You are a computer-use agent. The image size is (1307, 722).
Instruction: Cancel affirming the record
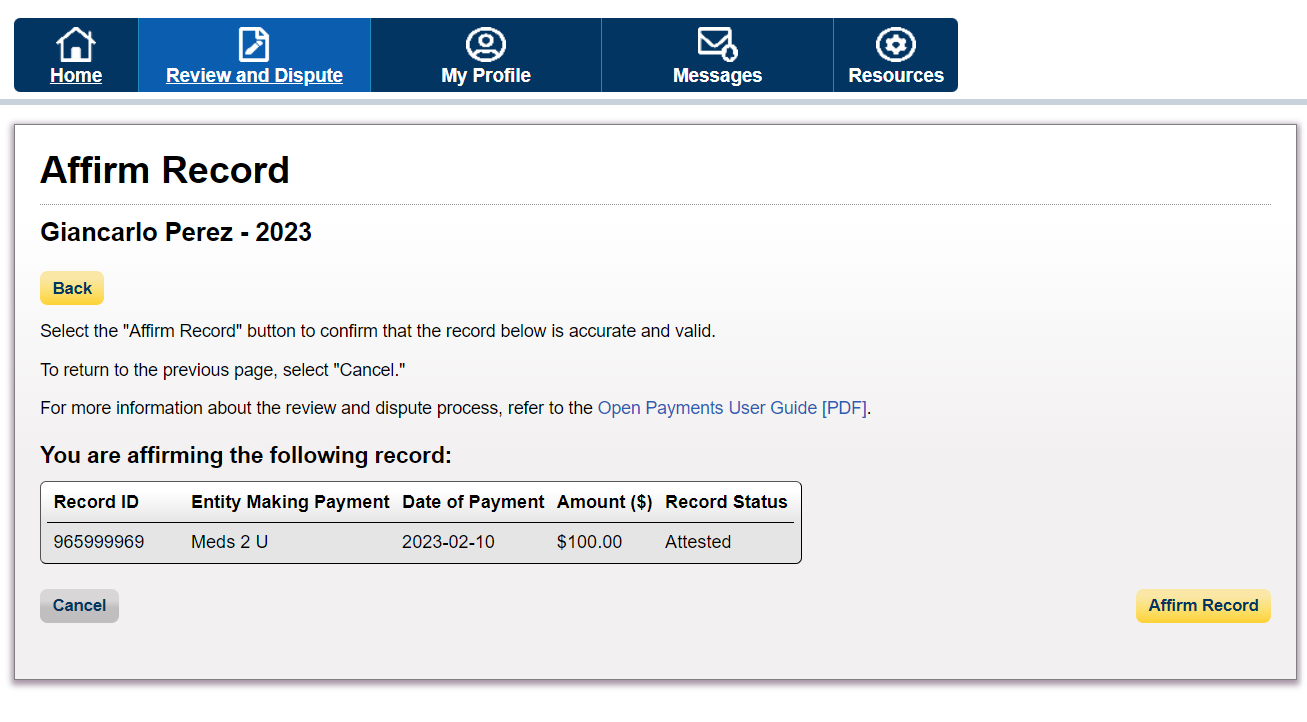pos(79,606)
